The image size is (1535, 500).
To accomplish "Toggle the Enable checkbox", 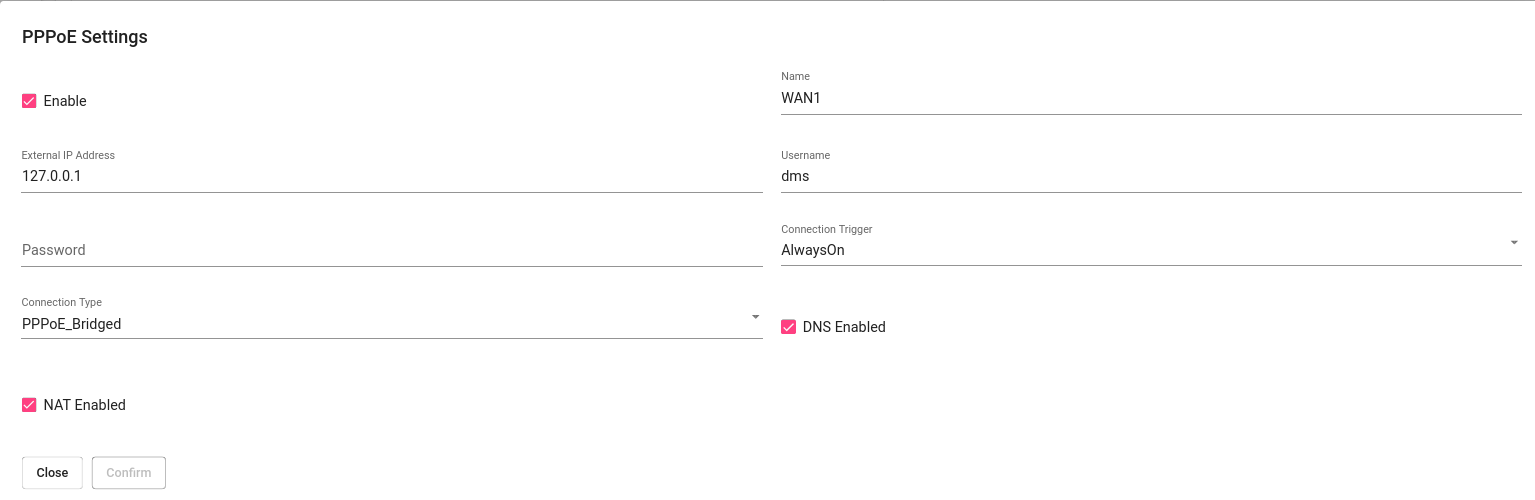I will pos(29,101).
